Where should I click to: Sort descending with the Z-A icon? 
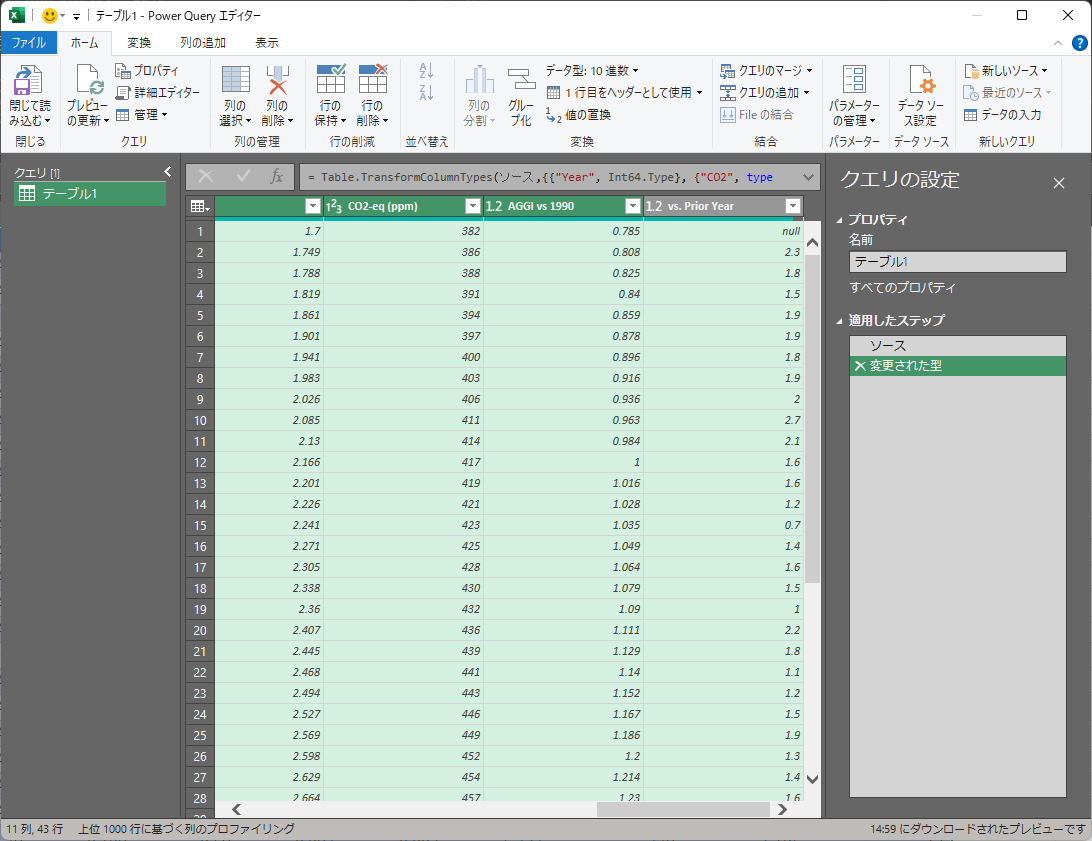(x=426, y=92)
